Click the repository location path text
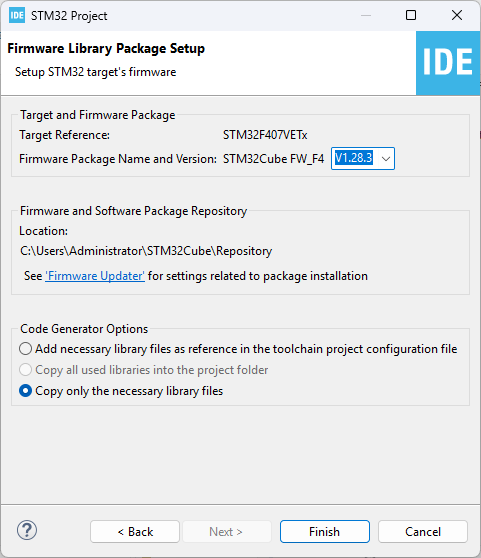Screen dimensions: 481x558 click(146, 251)
